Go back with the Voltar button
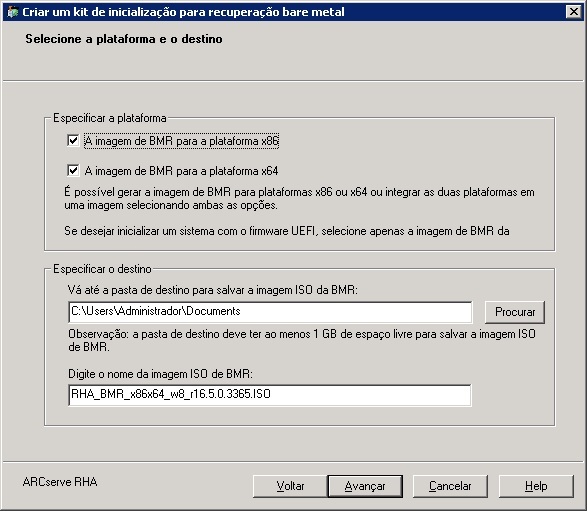This screenshot has width=587, height=511. [290, 486]
